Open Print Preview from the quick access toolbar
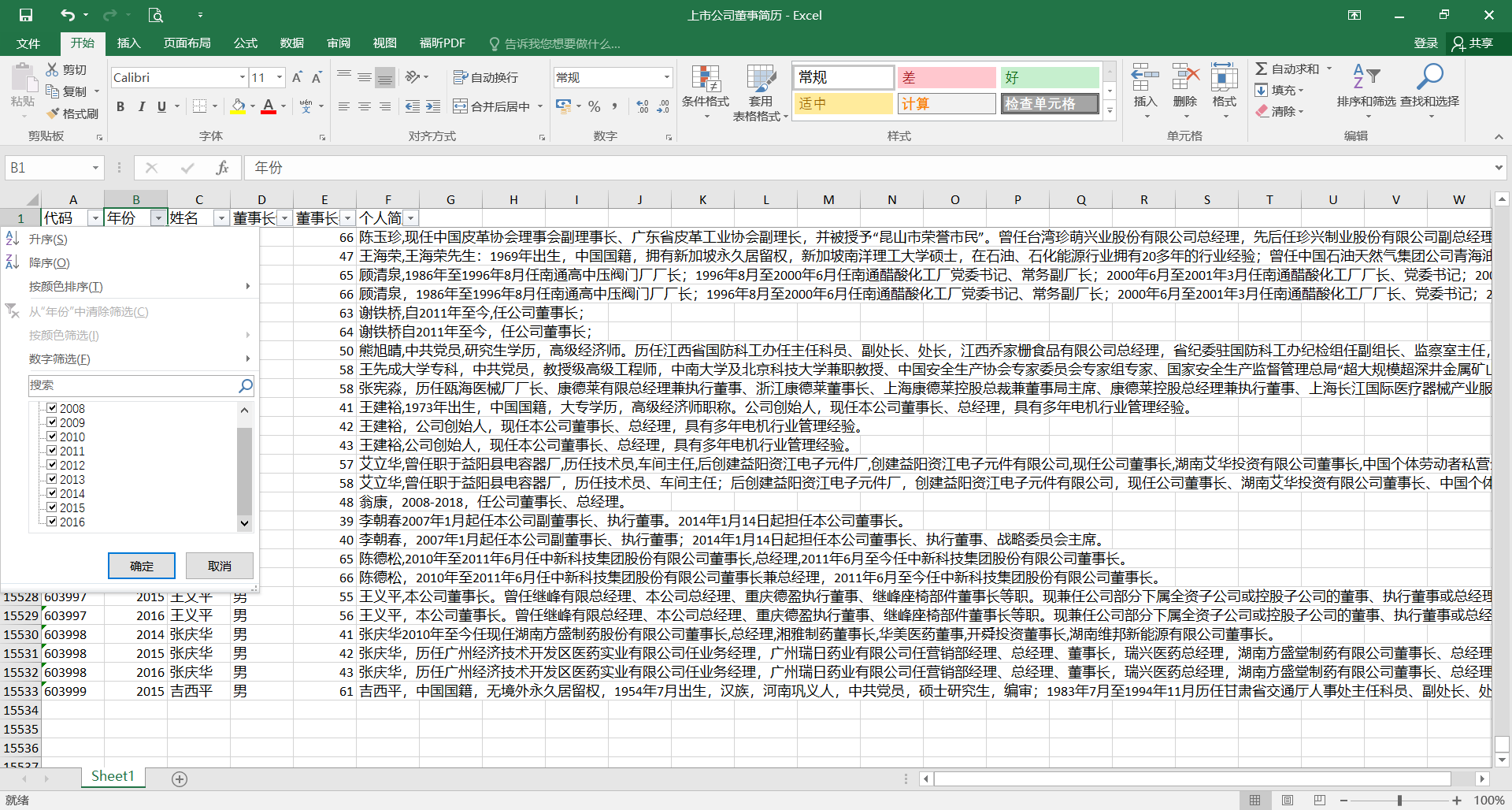Screen dimensions: 1512x810 (x=156, y=15)
